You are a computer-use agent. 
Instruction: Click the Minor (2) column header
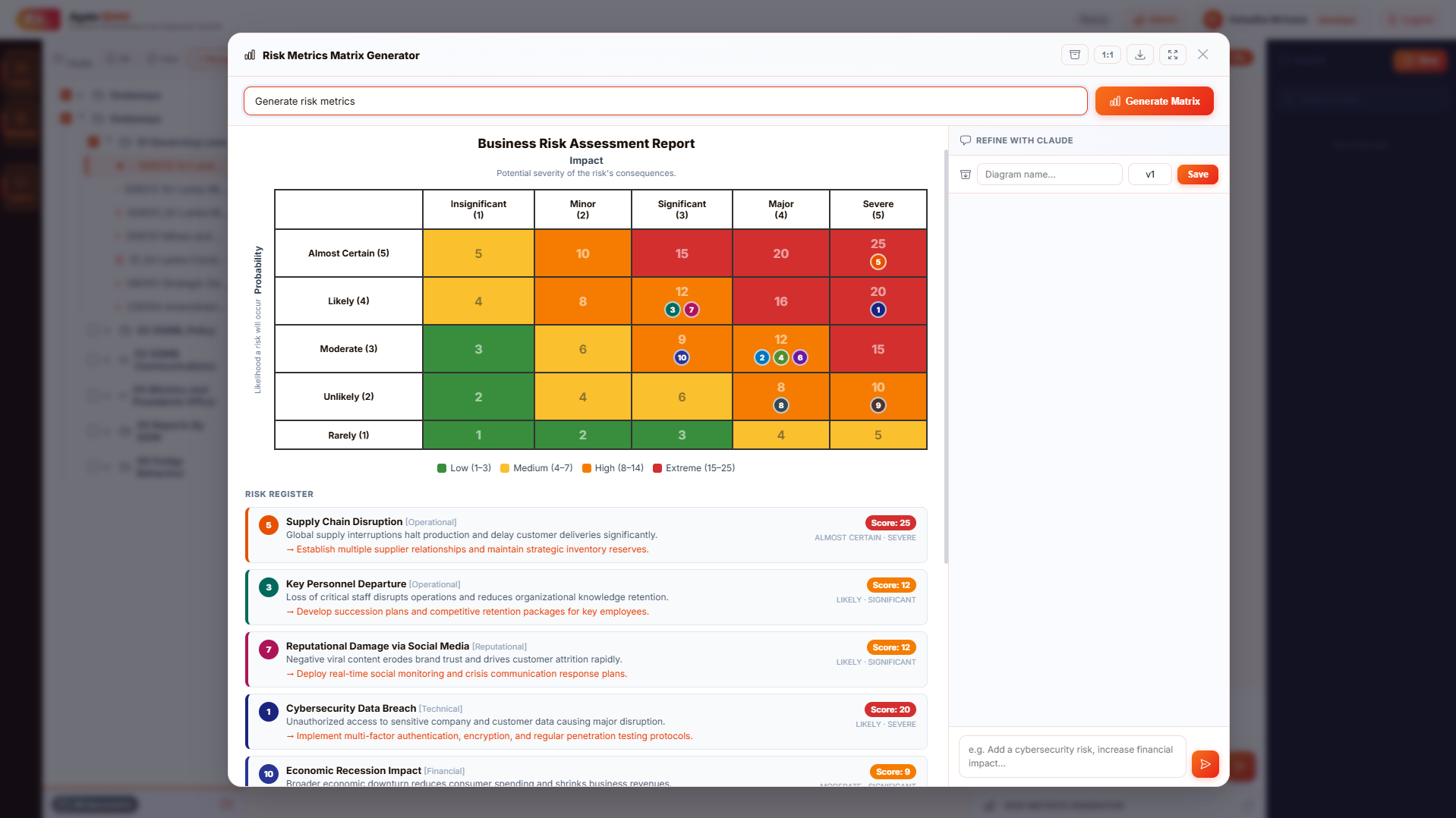pos(582,209)
